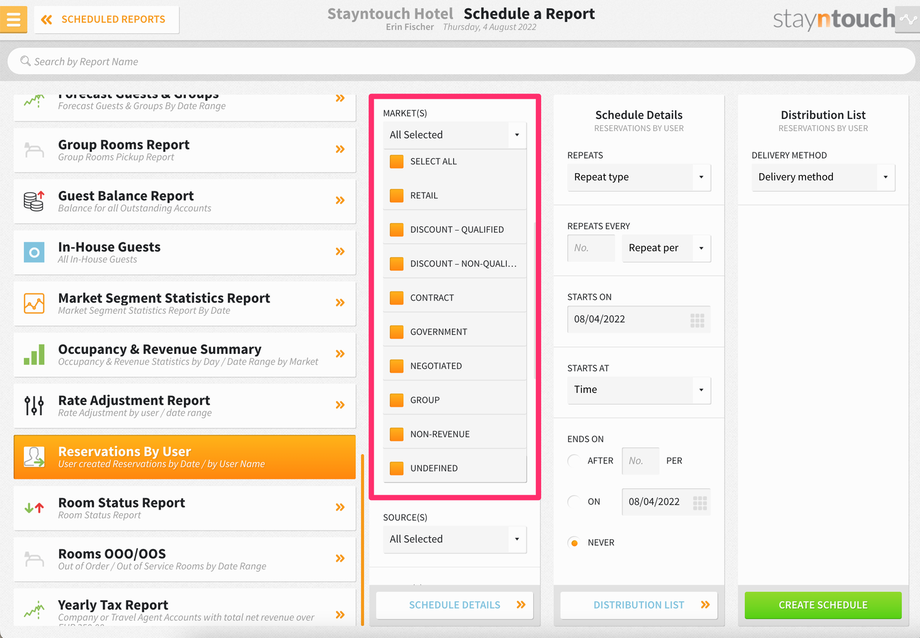Open the hamburger main menu
The image size is (920, 638).
click(13, 19)
